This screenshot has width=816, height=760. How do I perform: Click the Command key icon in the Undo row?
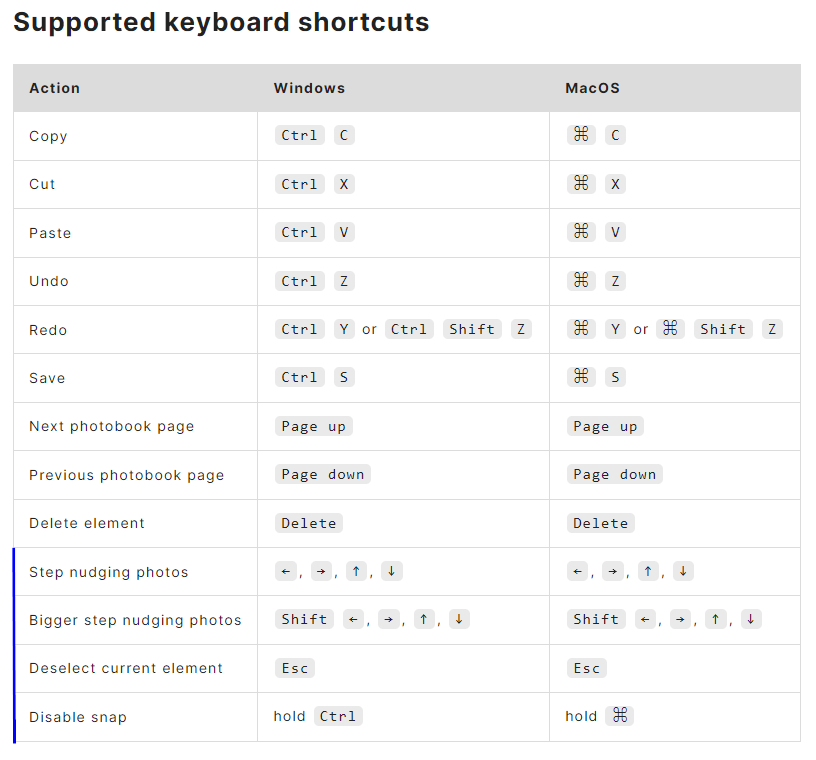click(581, 281)
